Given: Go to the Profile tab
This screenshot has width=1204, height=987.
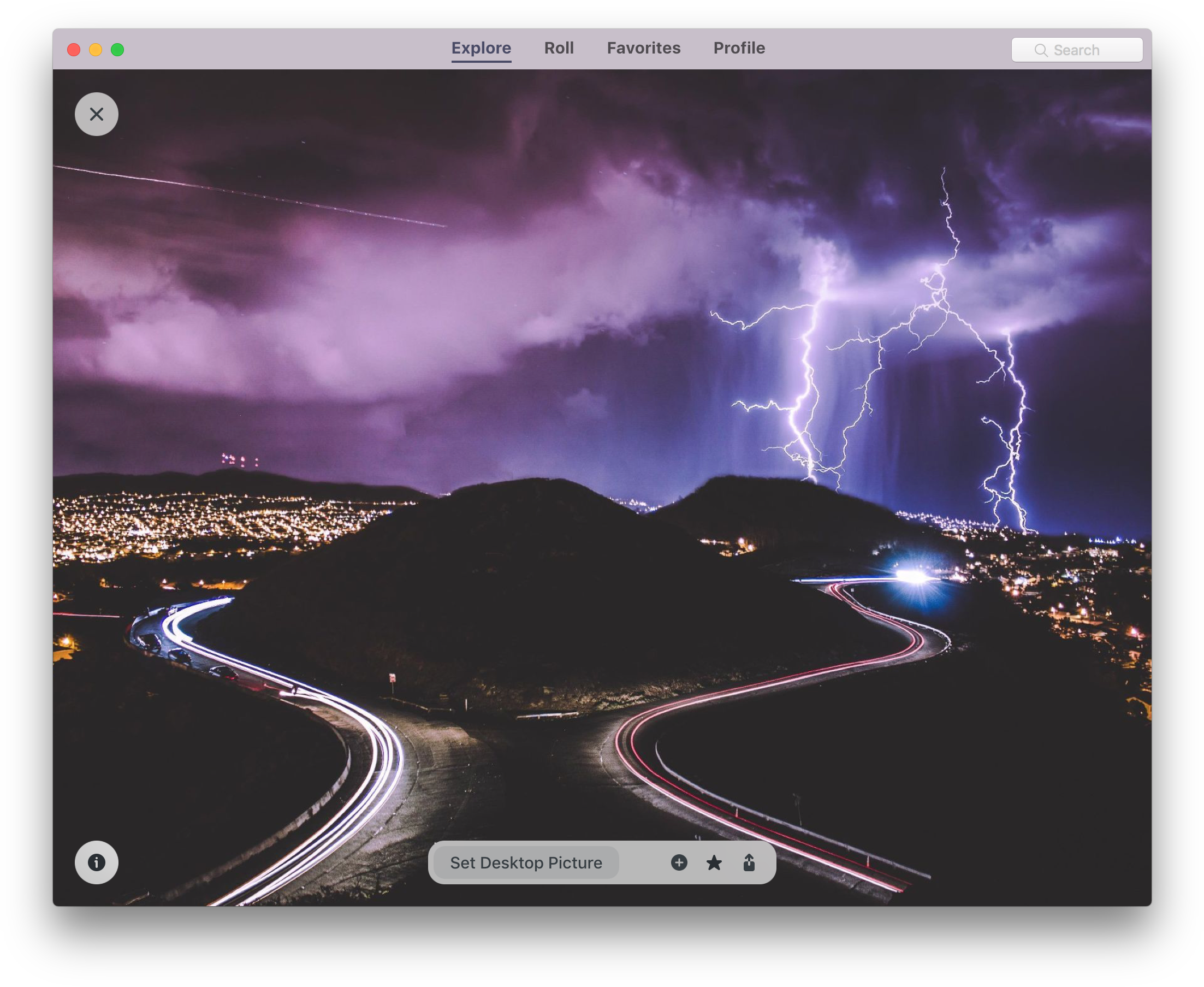Looking at the screenshot, I should click(x=739, y=48).
